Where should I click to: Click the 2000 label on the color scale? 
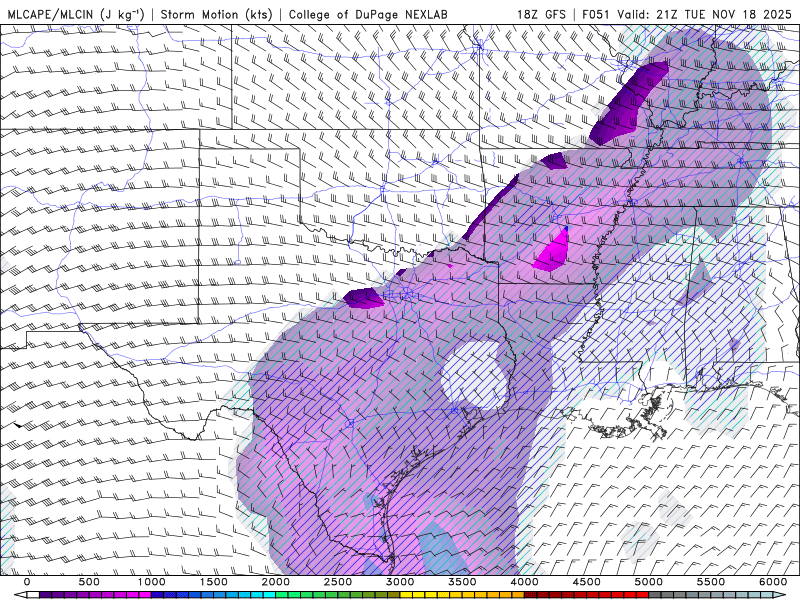[x=276, y=582]
